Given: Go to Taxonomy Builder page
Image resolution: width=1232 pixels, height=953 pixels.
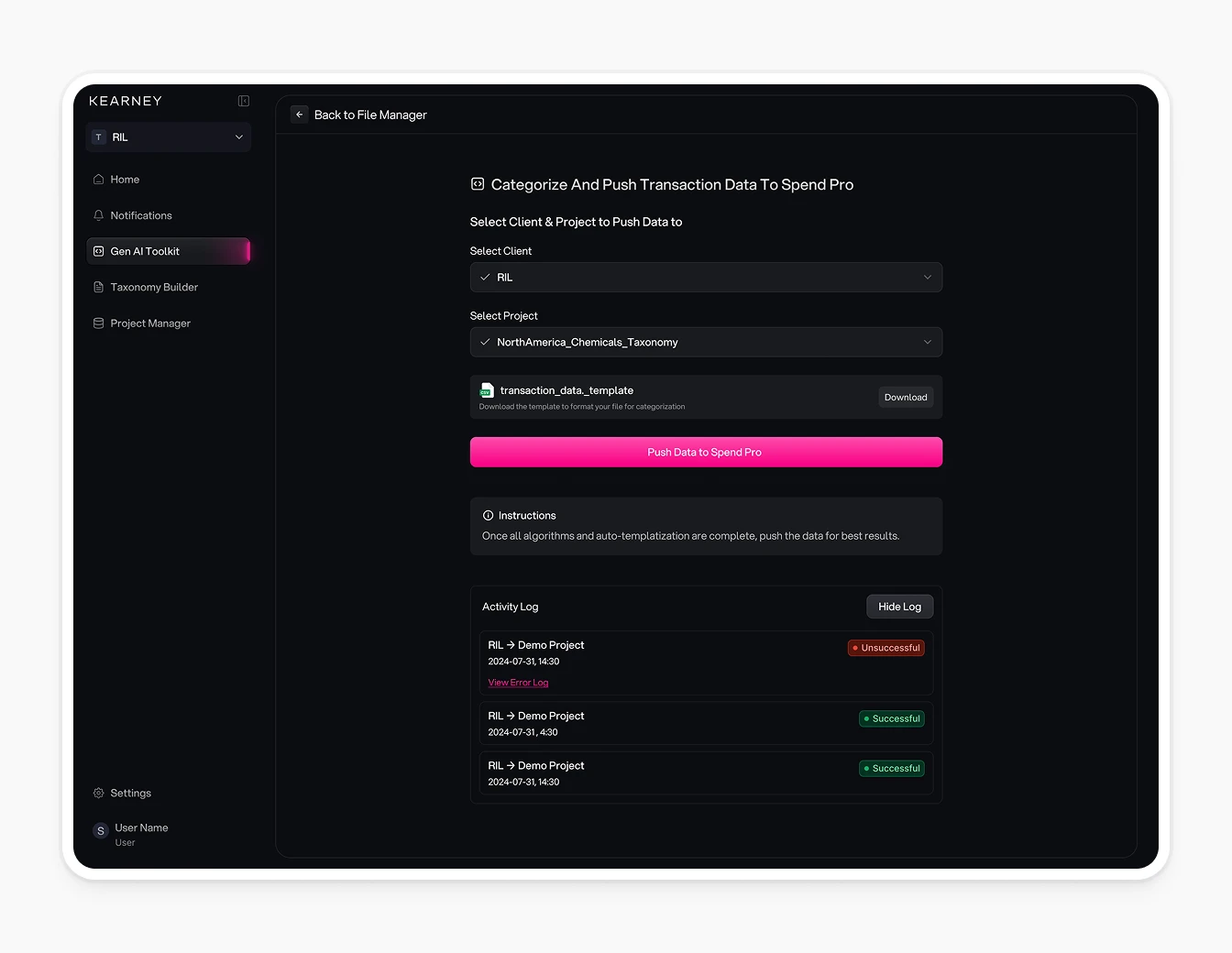Looking at the screenshot, I should pyautogui.click(x=154, y=288).
